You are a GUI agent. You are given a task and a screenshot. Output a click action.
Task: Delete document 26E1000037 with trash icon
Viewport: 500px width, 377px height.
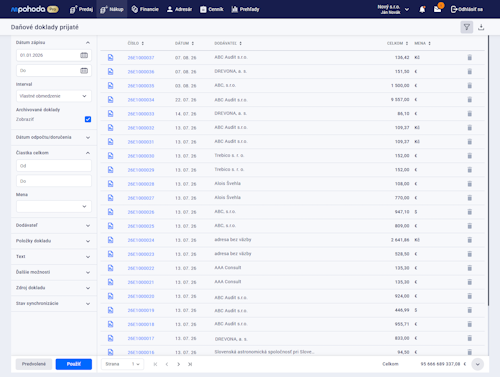pyautogui.click(x=470, y=58)
